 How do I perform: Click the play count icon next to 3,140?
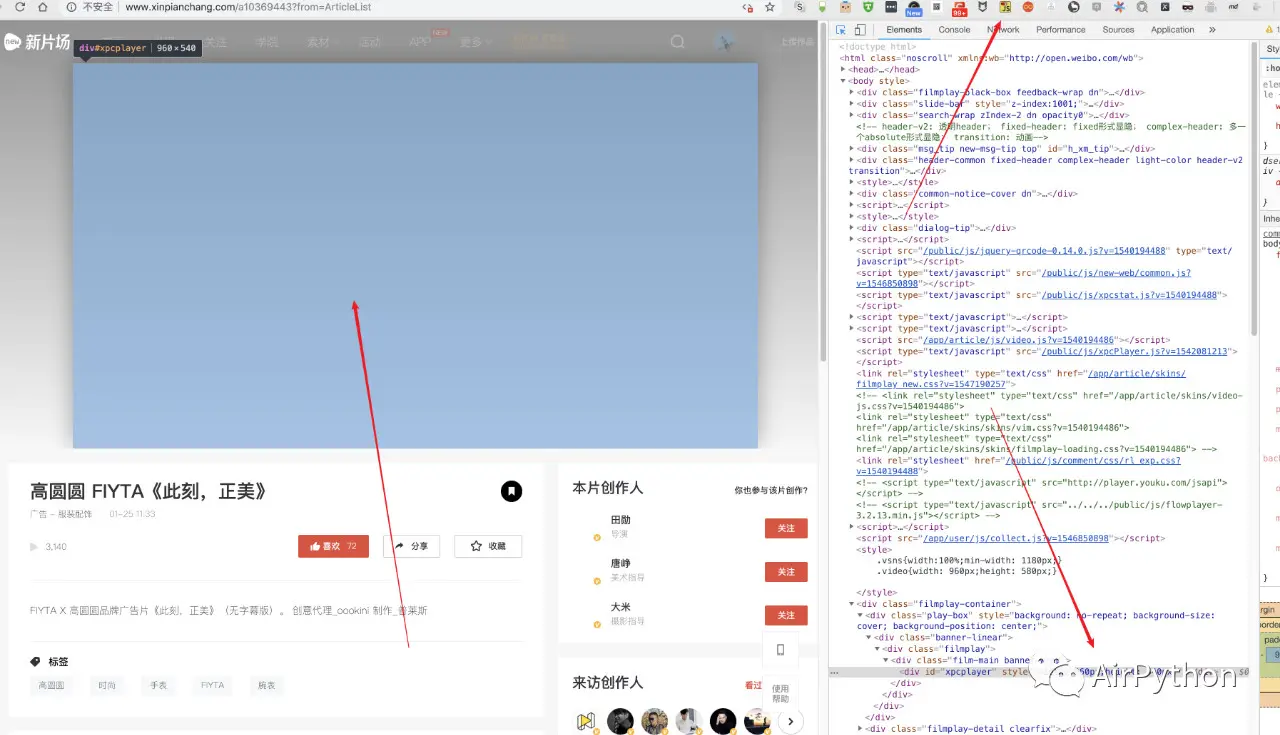point(34,547)
